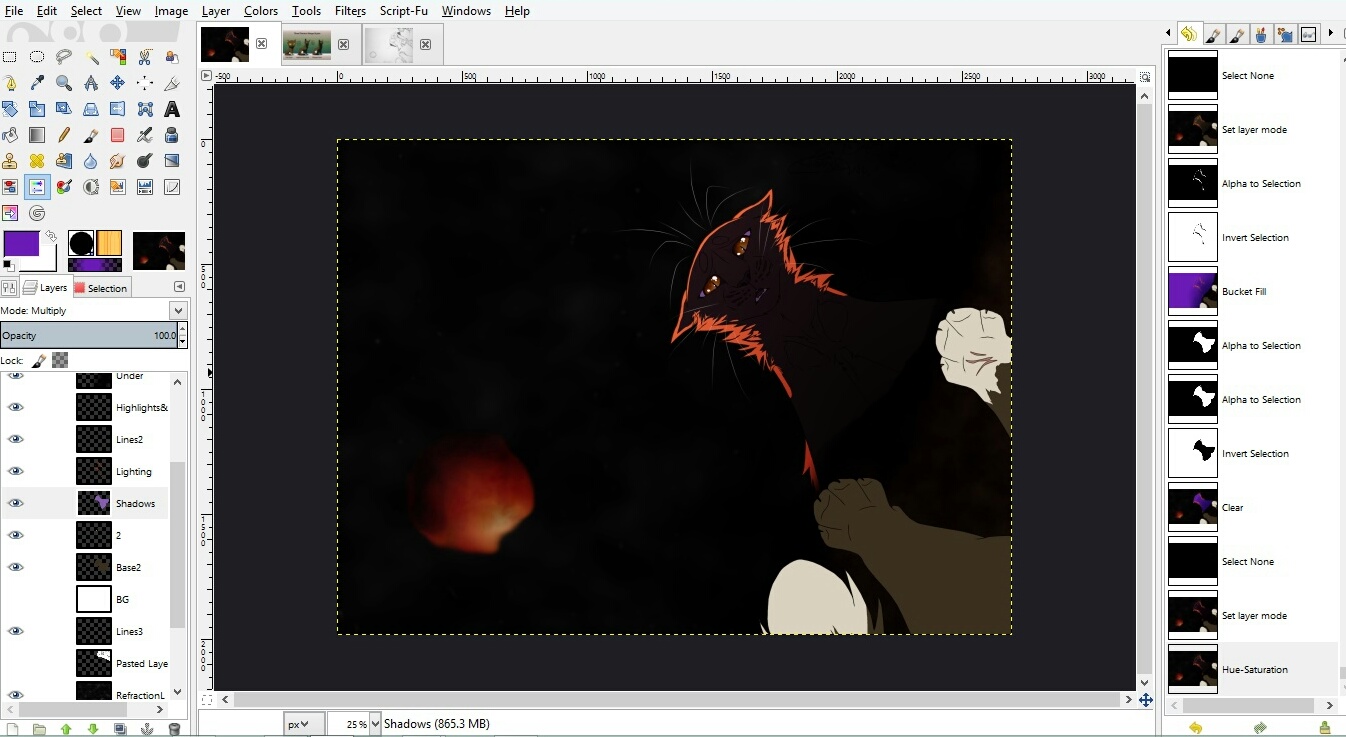This screenshot has width=1346, height=737.
Task: Select the Move tool
Action: [x=118, y=83]
